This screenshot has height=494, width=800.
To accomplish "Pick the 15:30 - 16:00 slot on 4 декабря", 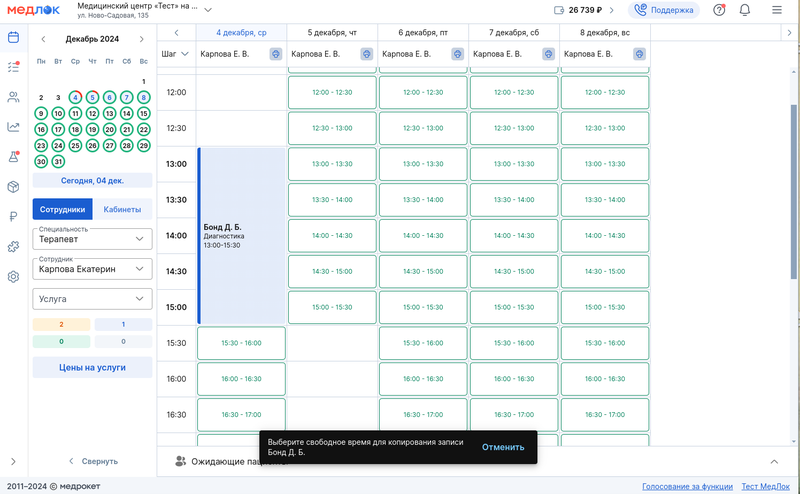I will 241,343.
